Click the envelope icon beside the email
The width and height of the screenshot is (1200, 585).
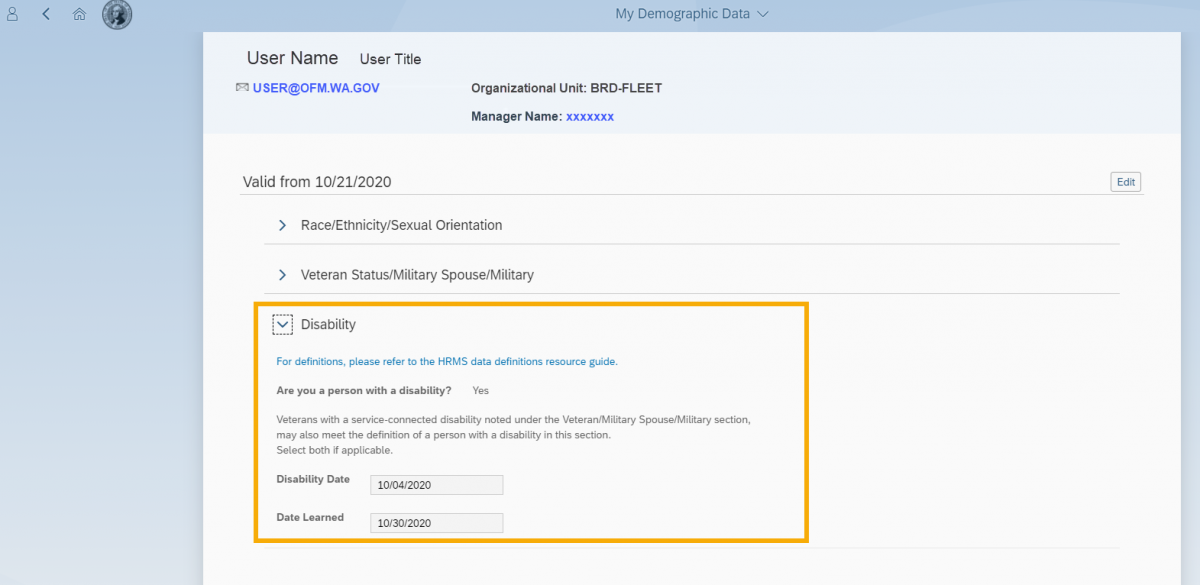click(242, 88)
